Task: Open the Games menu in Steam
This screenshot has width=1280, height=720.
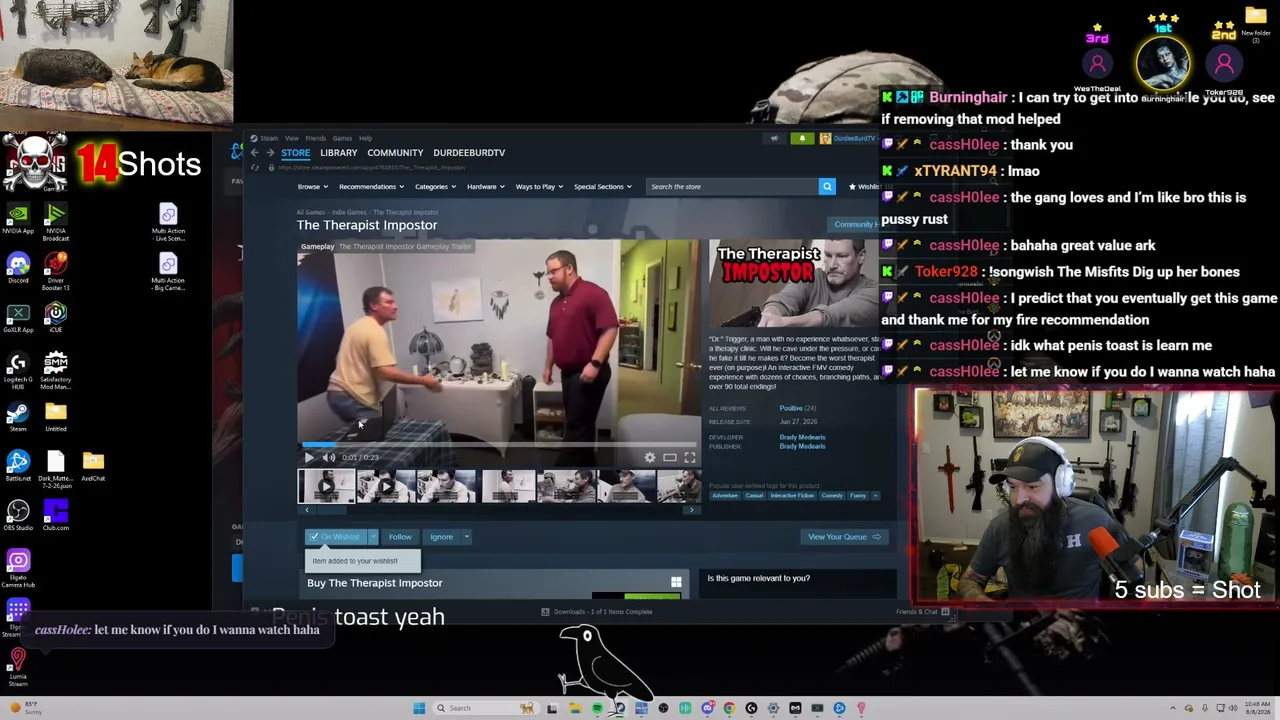Action: point(342,138)
